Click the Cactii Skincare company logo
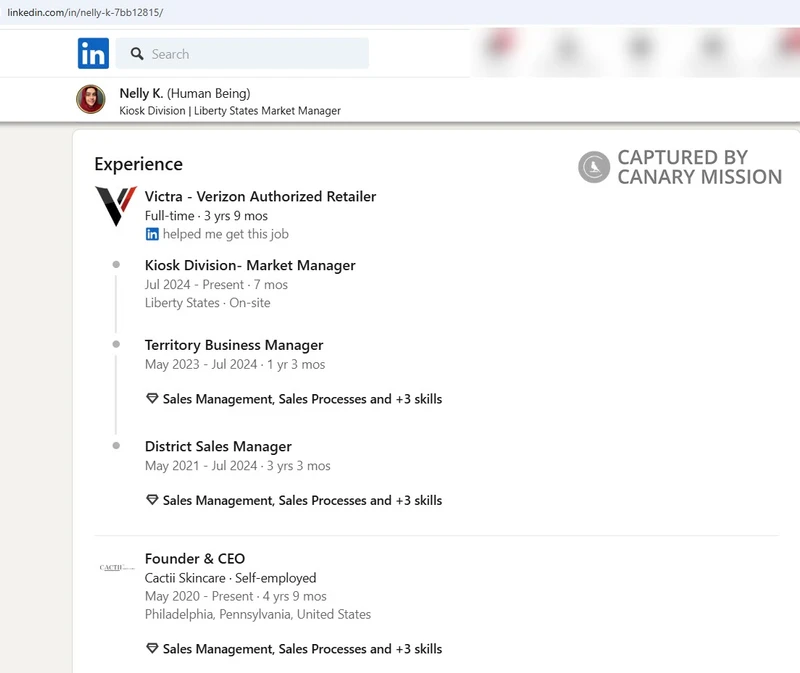 coord(117,567)
